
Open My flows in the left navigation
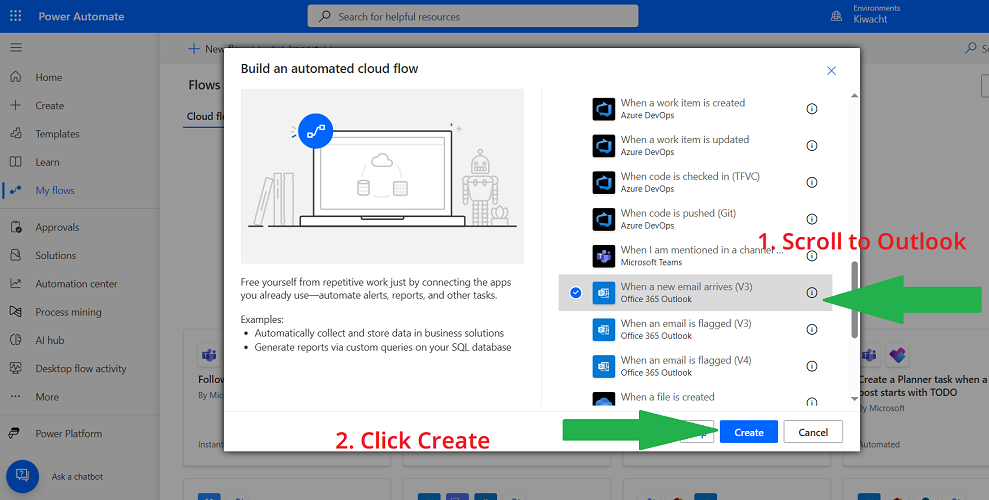click(x=55, y=190)
